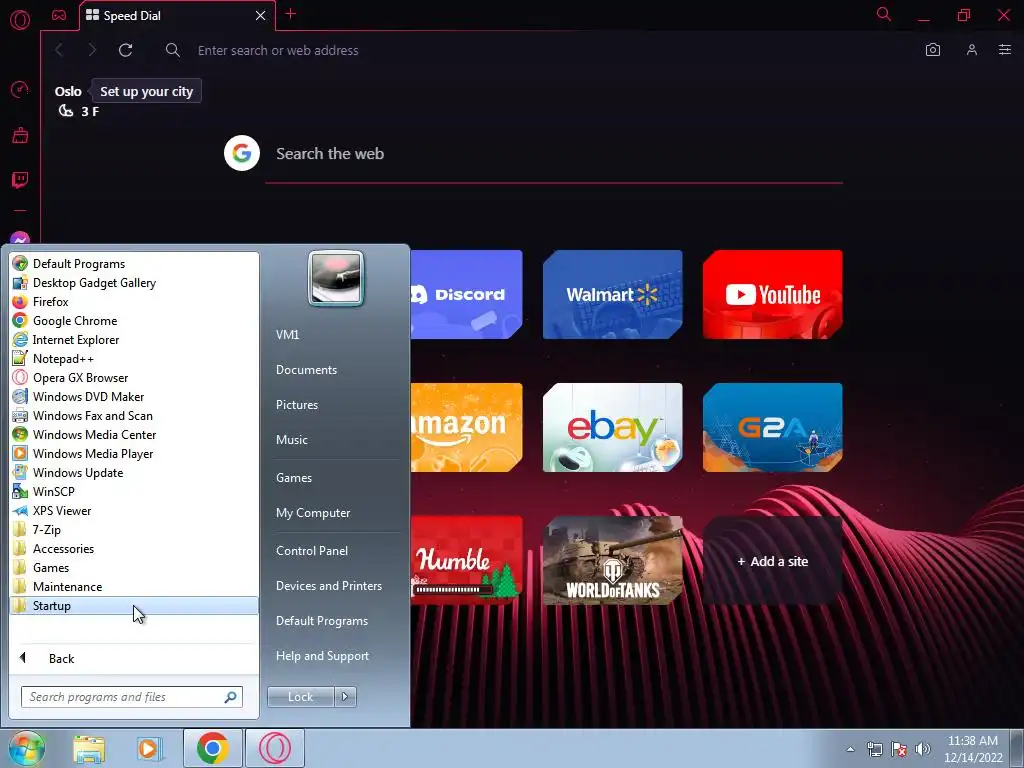Open Windows Media Player taskbar icon
The height and width of the screenshot is (768, 1024).
pyautogui.click(x=148, y=749)
